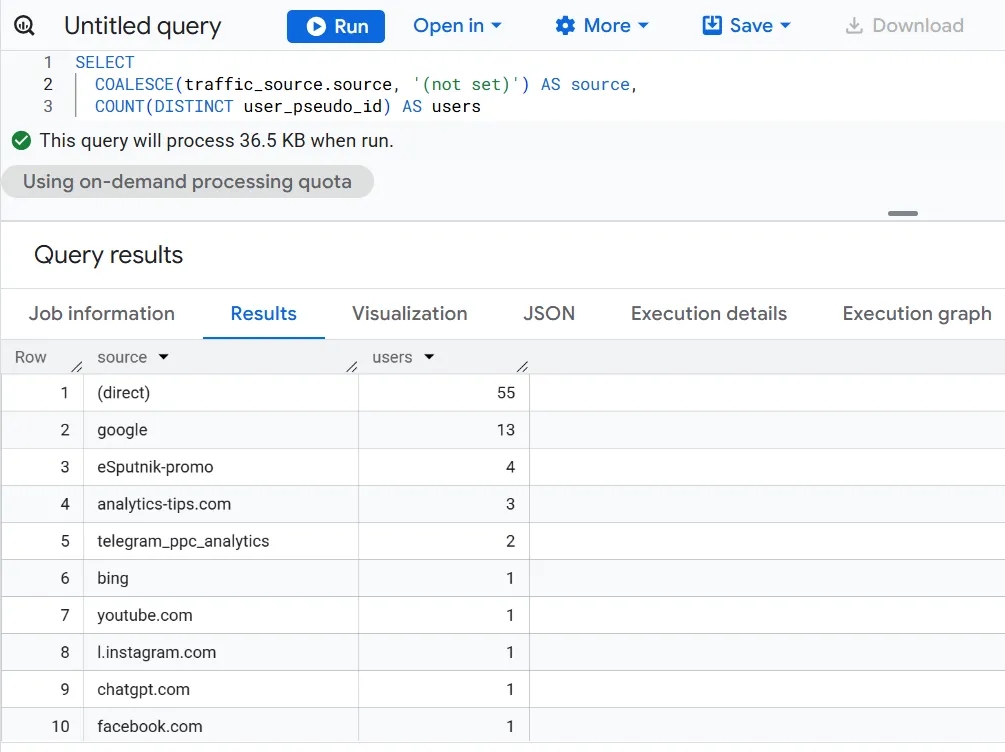Open the users column sort menu arrow
This screenshot has width=1005, height=752.
429,357
